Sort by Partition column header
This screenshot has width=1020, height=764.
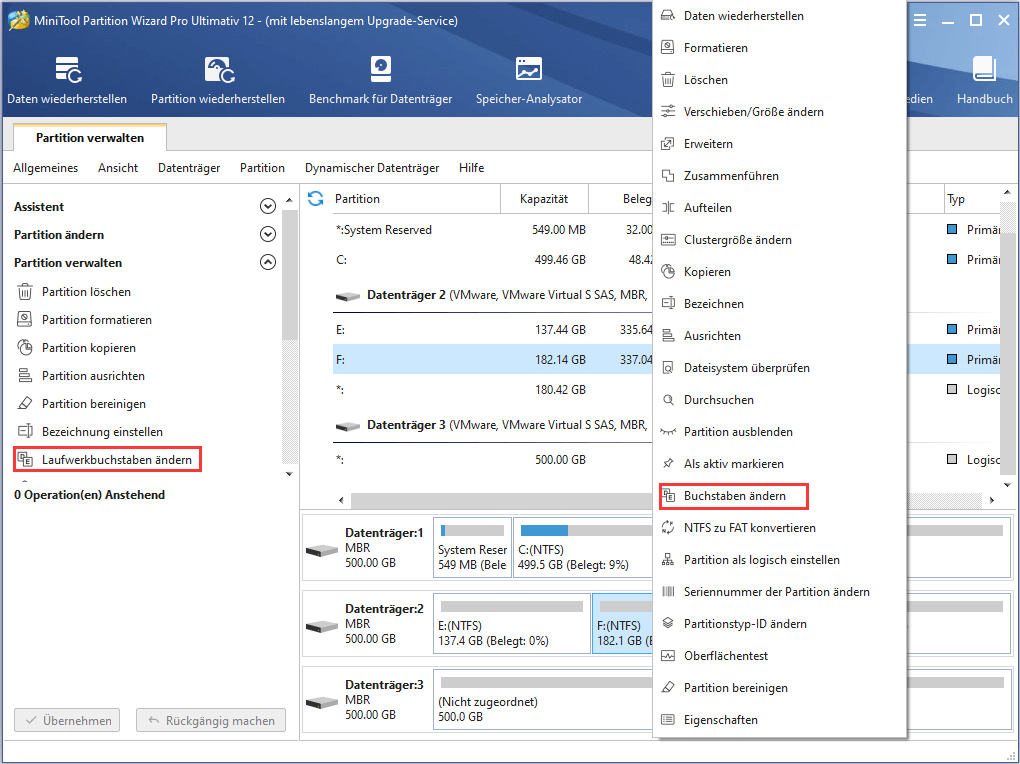[416, 199]
